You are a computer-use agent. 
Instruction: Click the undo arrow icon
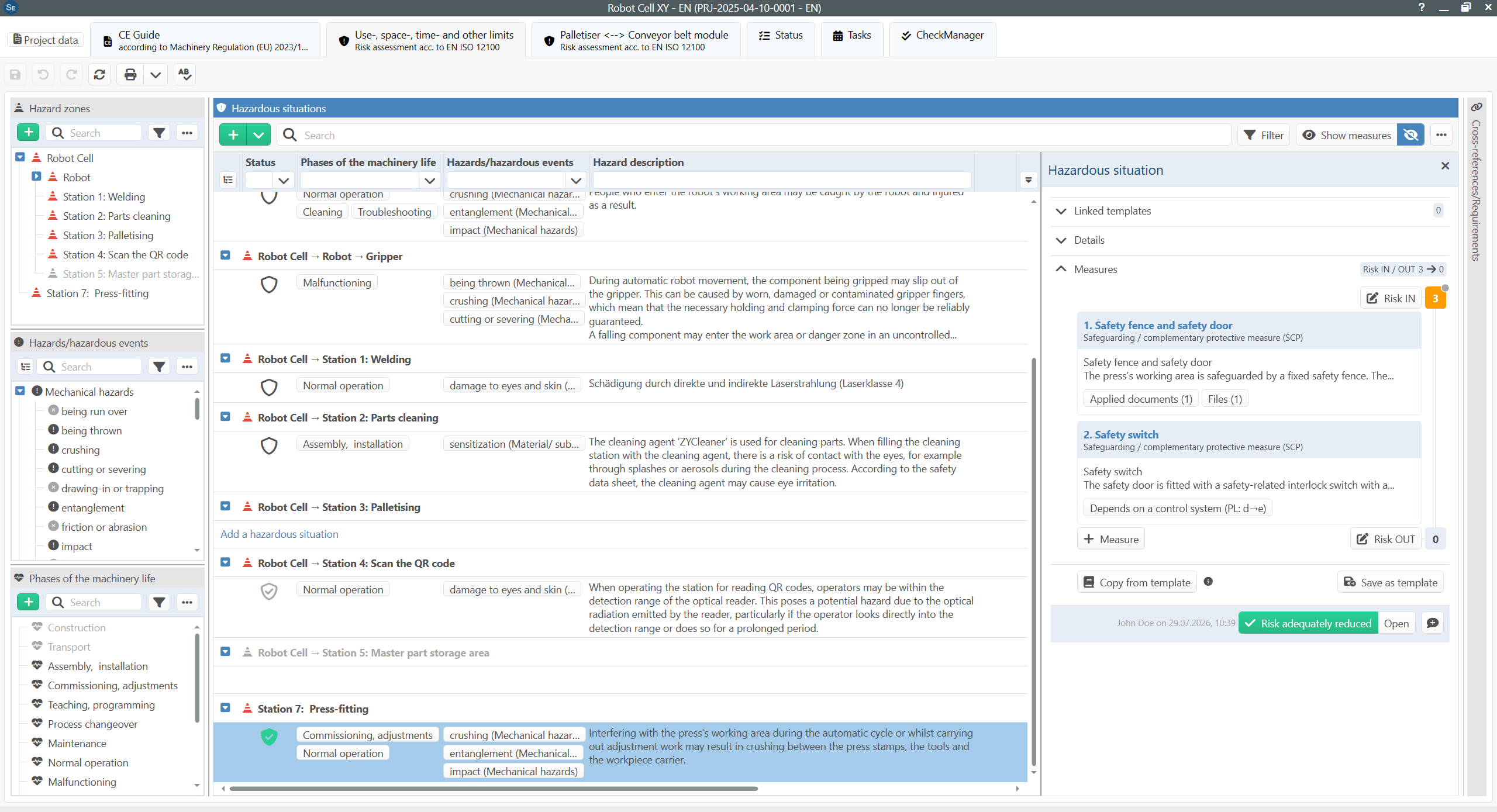coord(43,74)
